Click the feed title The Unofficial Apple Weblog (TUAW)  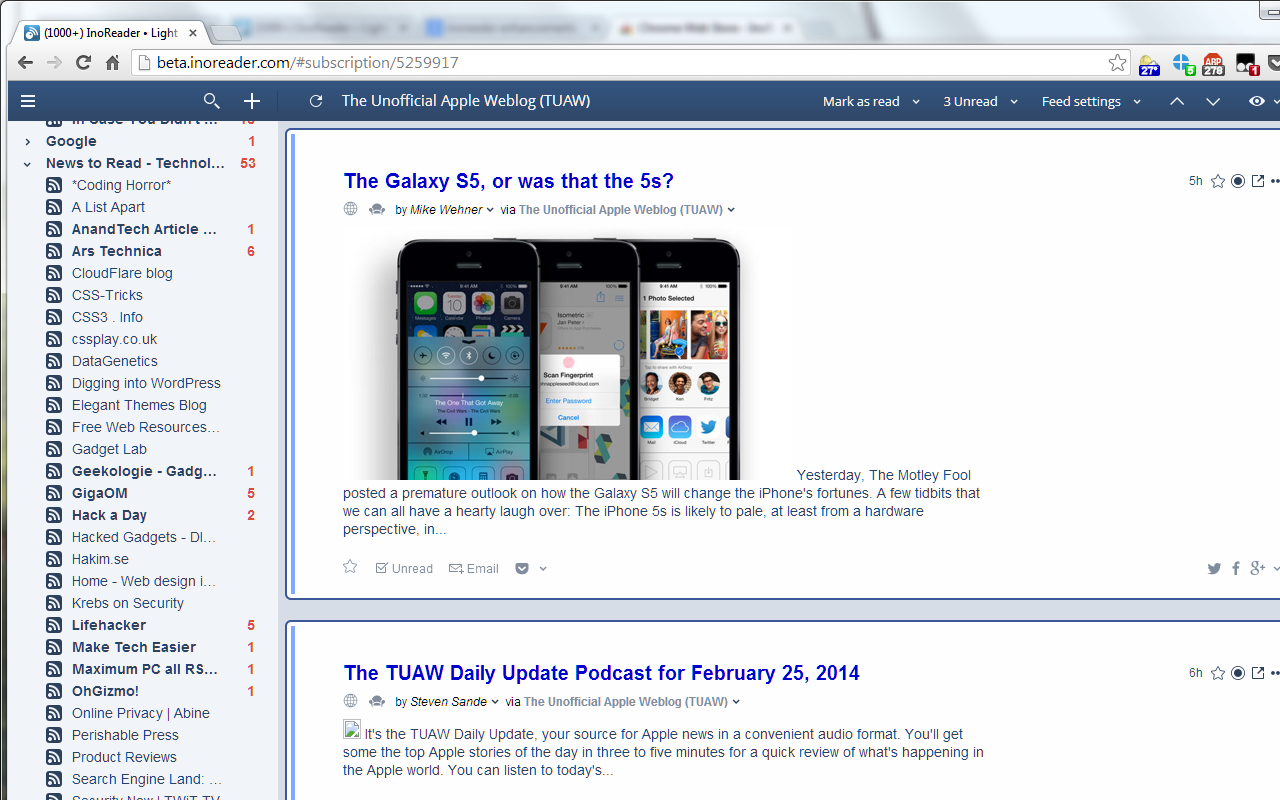(x=465, y=101)
